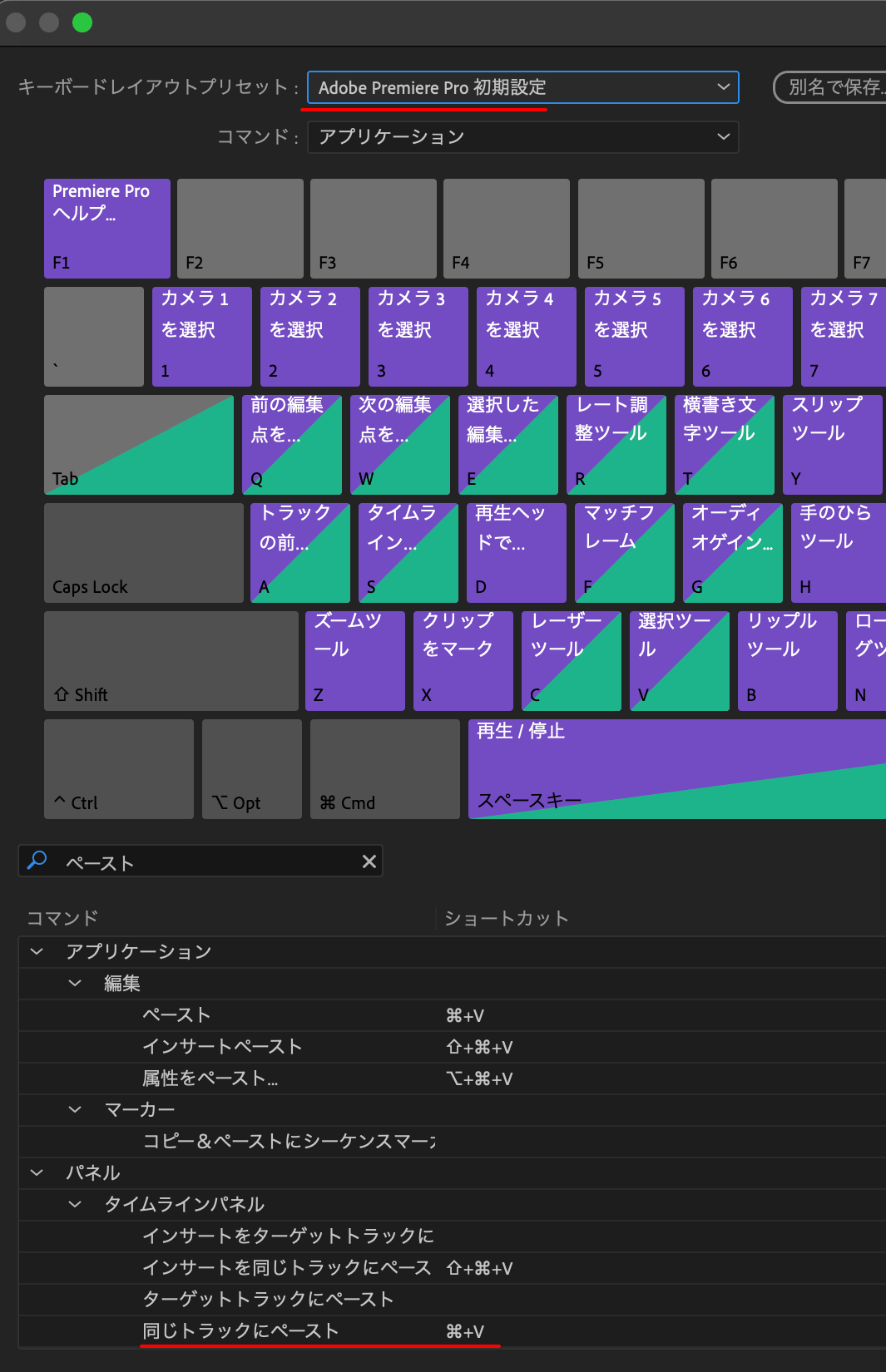Click the Q key 前の編集点を
Screen dimensions: 886x1372
[292, 445]
